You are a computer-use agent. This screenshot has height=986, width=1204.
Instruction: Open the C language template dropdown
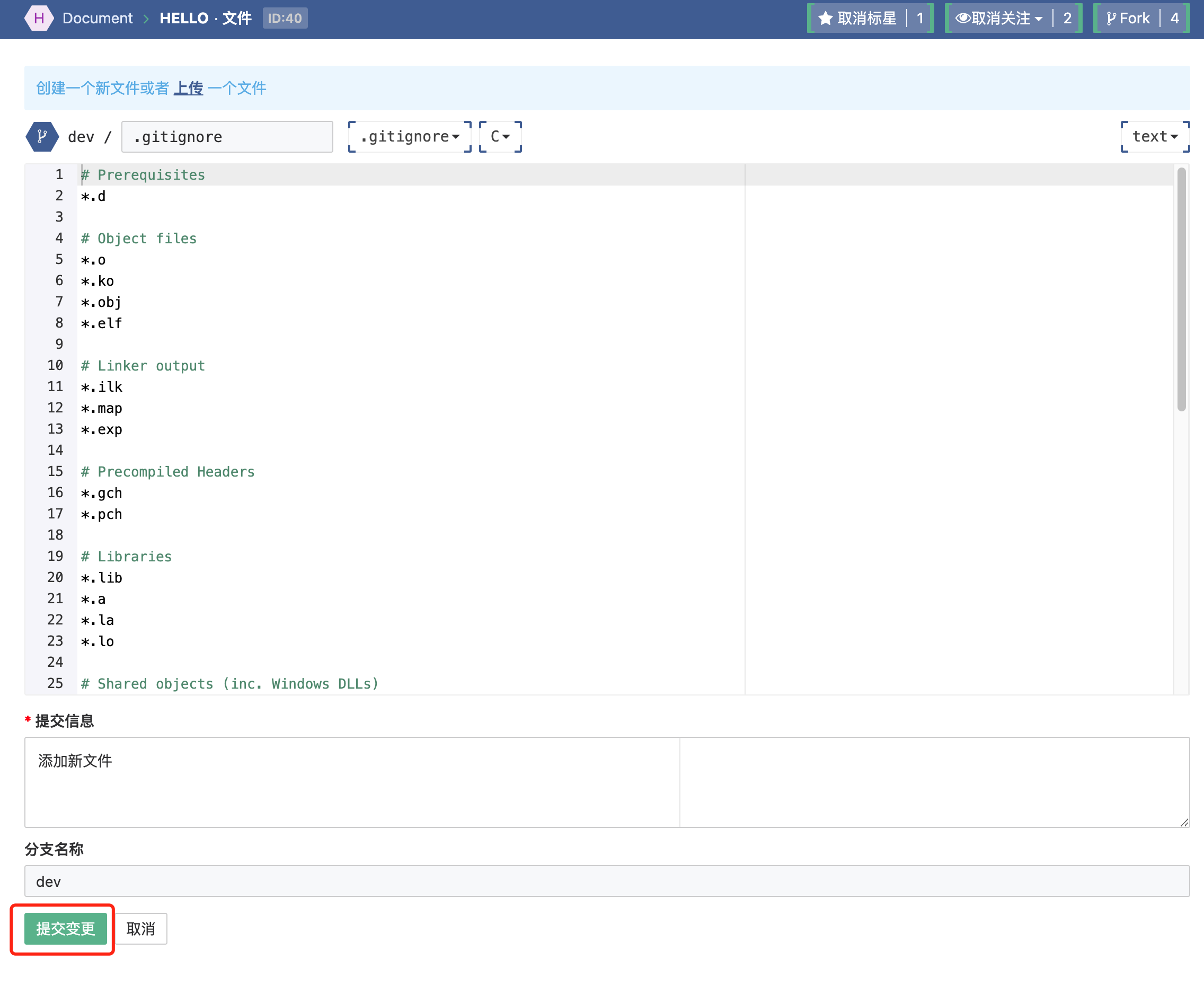pos(500,137)
